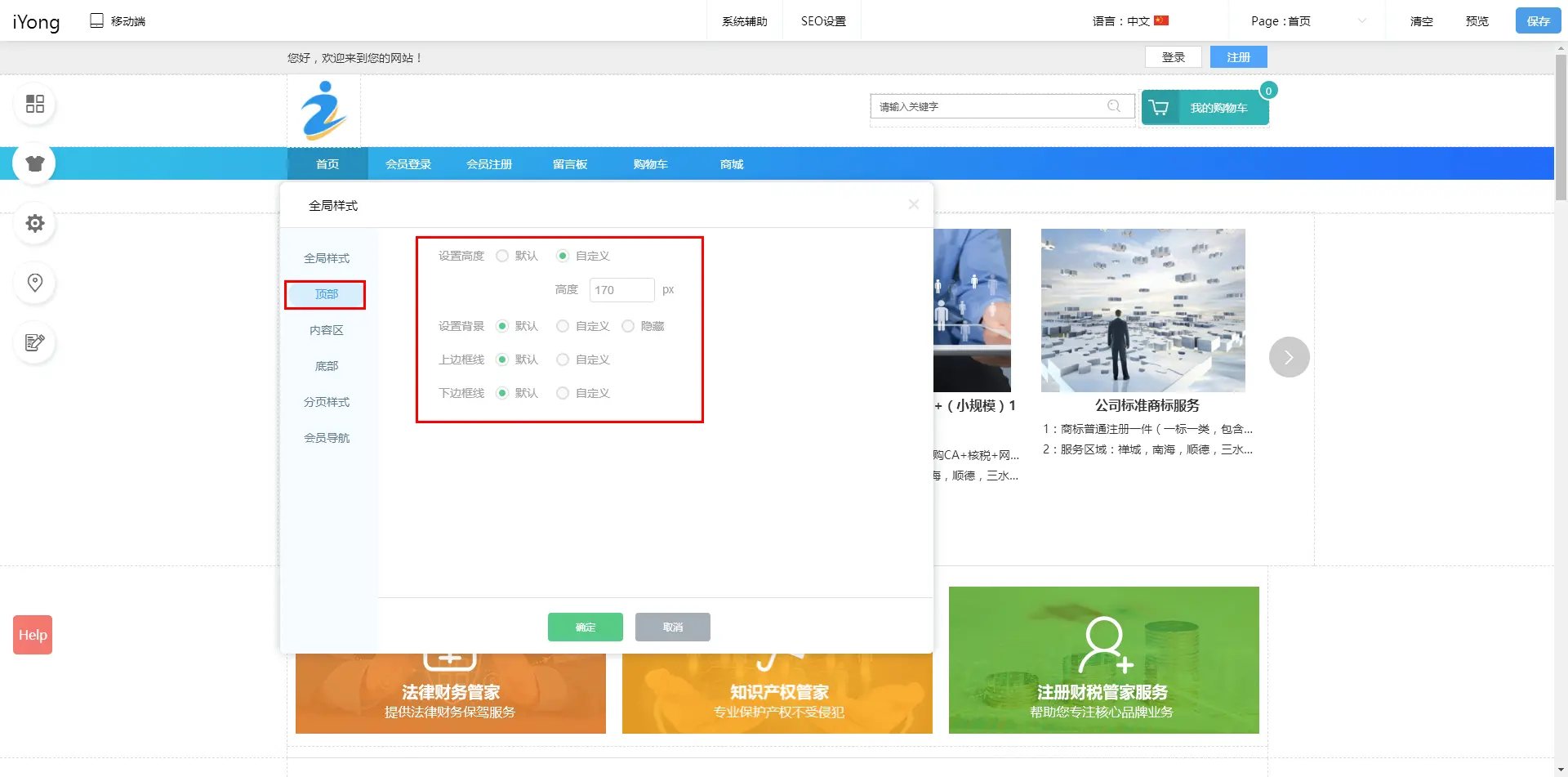
Task: Click the mobile device icon beside 移动端
Action: click(96, 20)
